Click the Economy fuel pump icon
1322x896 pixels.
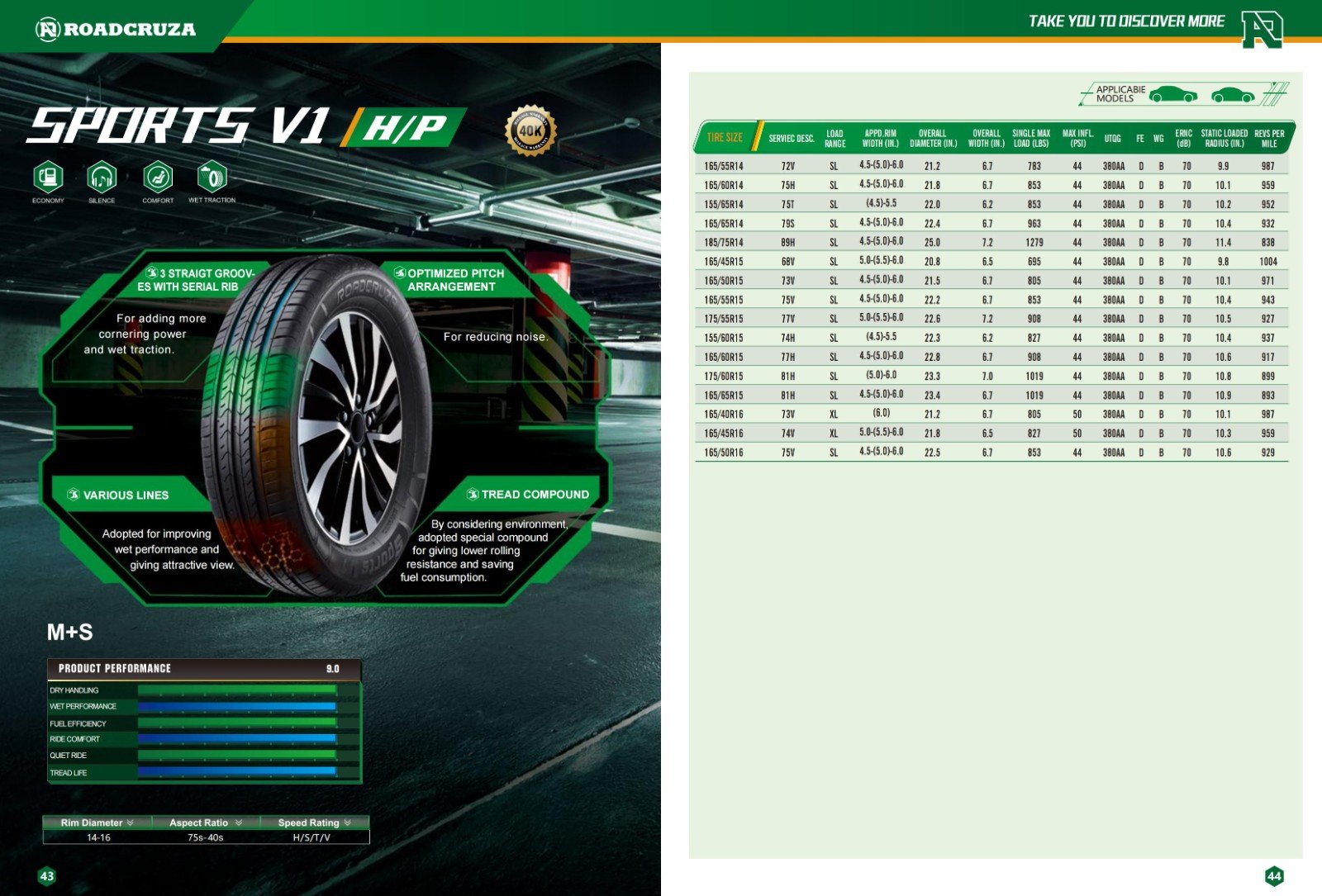click(x=48, y=177)
